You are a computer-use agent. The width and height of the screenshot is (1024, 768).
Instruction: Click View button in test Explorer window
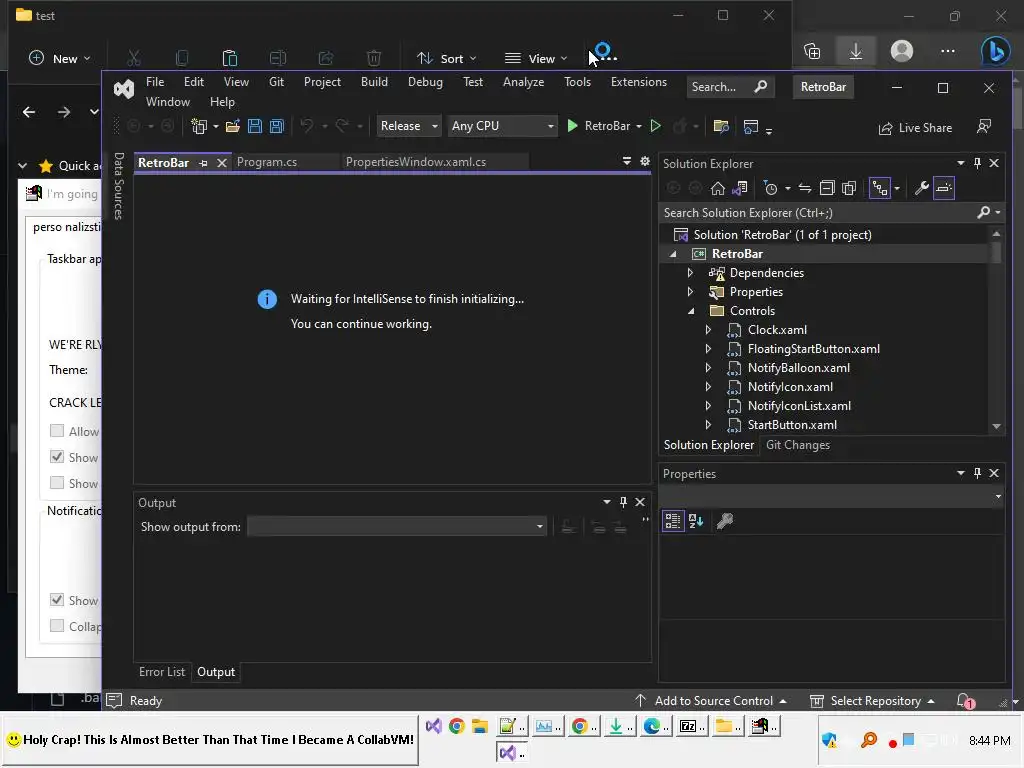click(536, 59)
